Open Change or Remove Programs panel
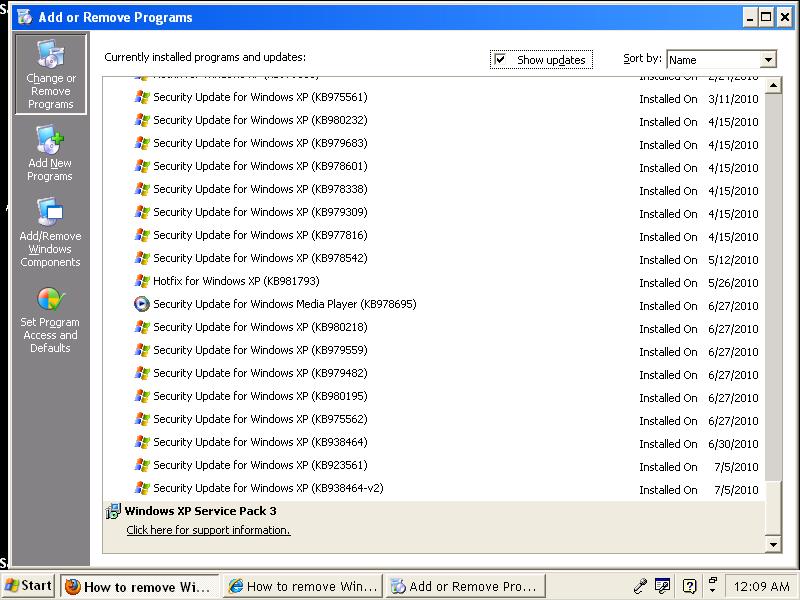This screenshot has width=800, height=600. point(51,74)
